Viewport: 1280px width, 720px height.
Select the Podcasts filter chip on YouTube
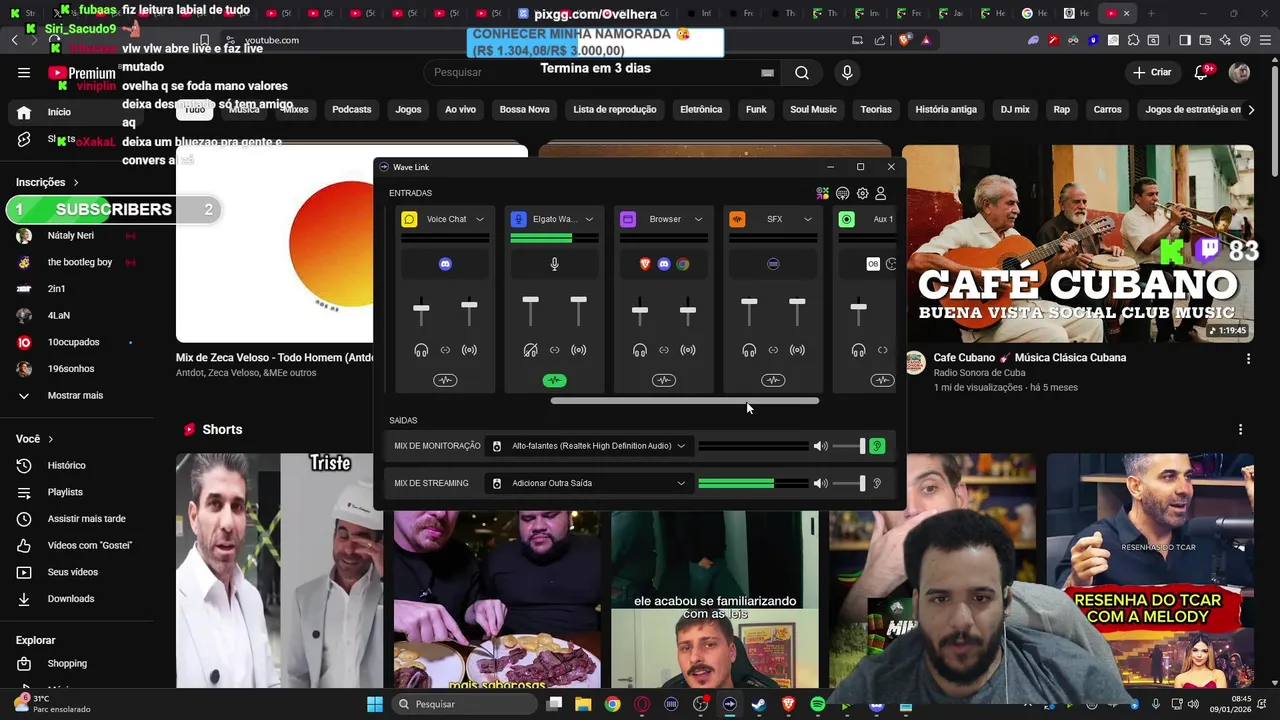click(x=351, y=109)
